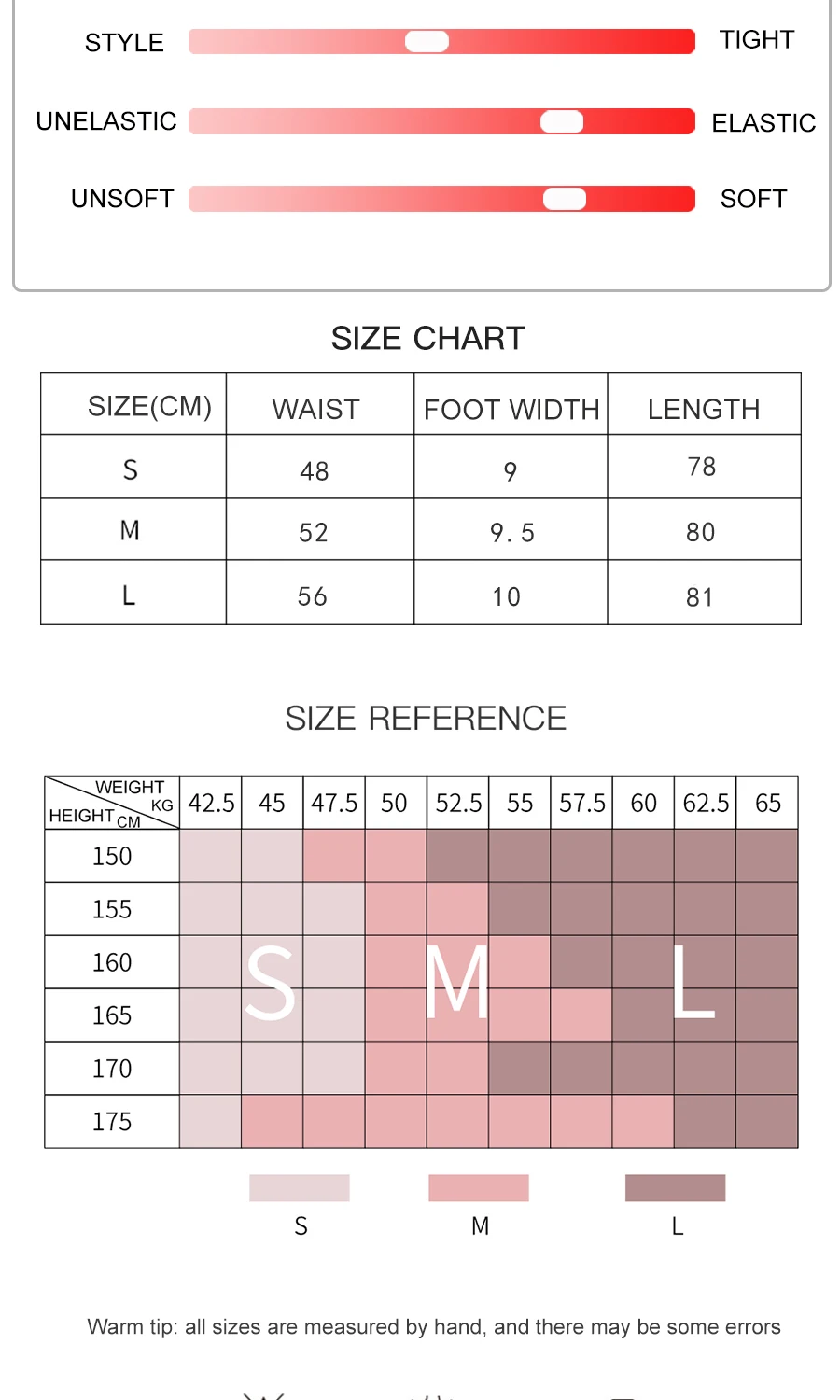Screen dimensions: 840x1400
Task: Click the UNSOFT to SOFT slider handle
Action: tap(565, 199)
